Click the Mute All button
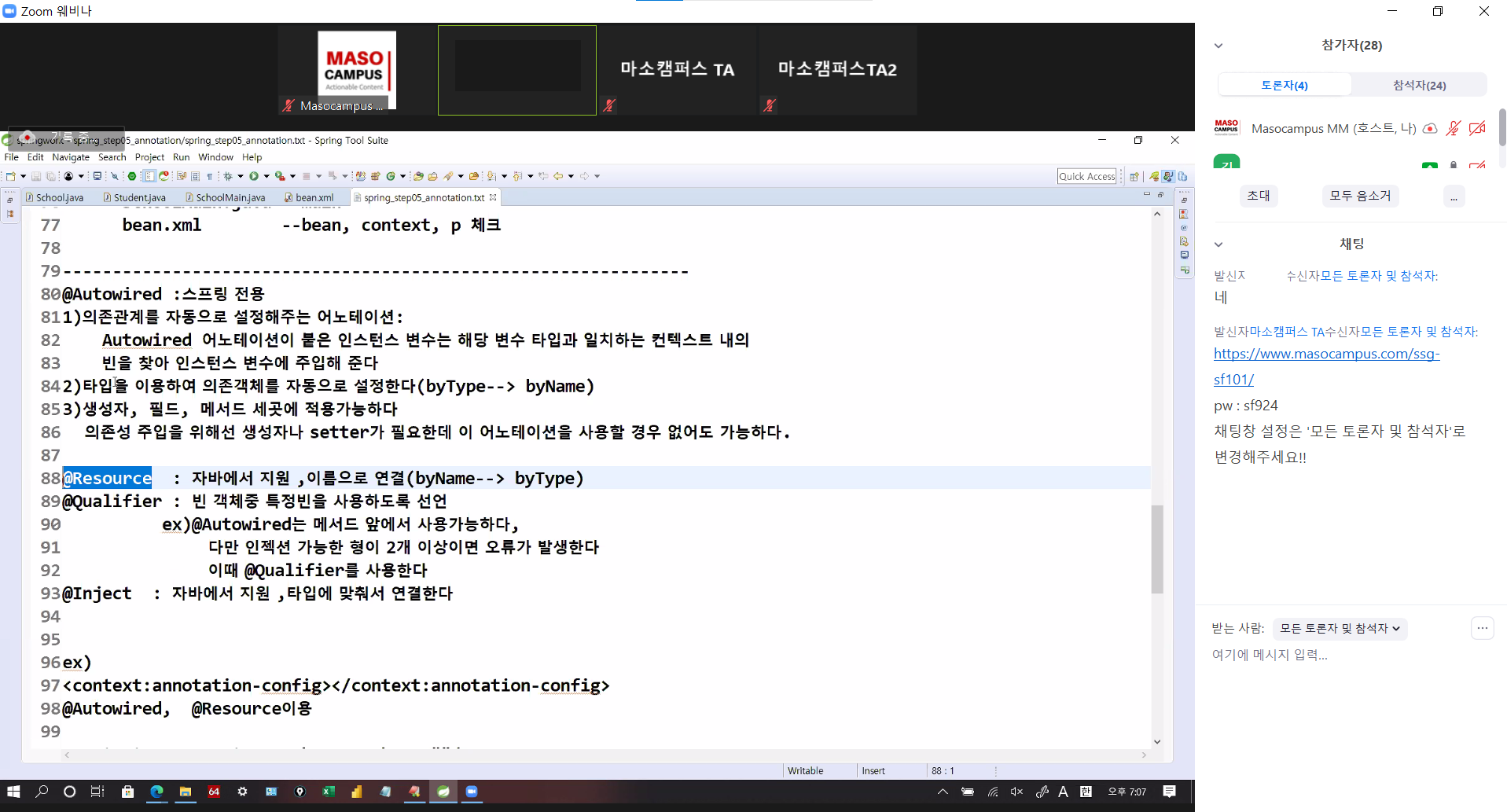 (1360, 196)
